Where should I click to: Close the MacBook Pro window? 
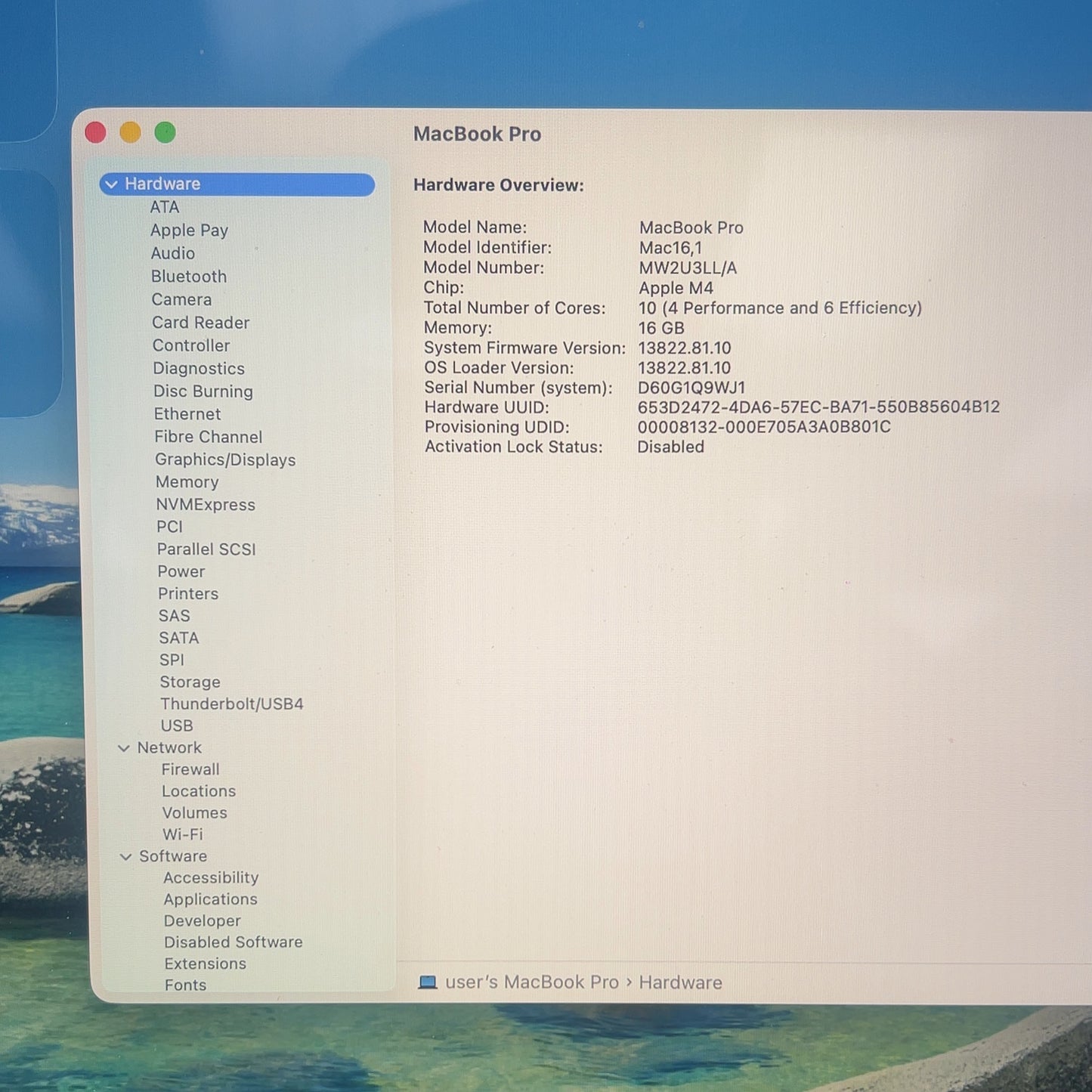click(96, 133)
